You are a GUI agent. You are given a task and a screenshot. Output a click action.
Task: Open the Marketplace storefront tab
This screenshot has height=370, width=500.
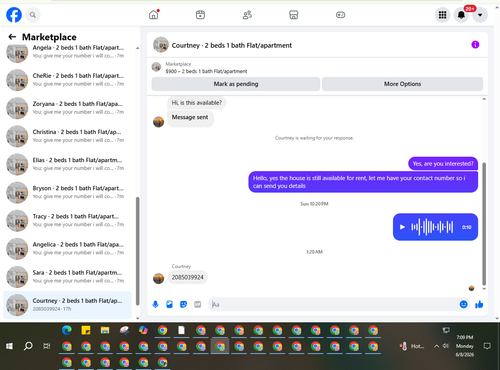pos(293,15)
